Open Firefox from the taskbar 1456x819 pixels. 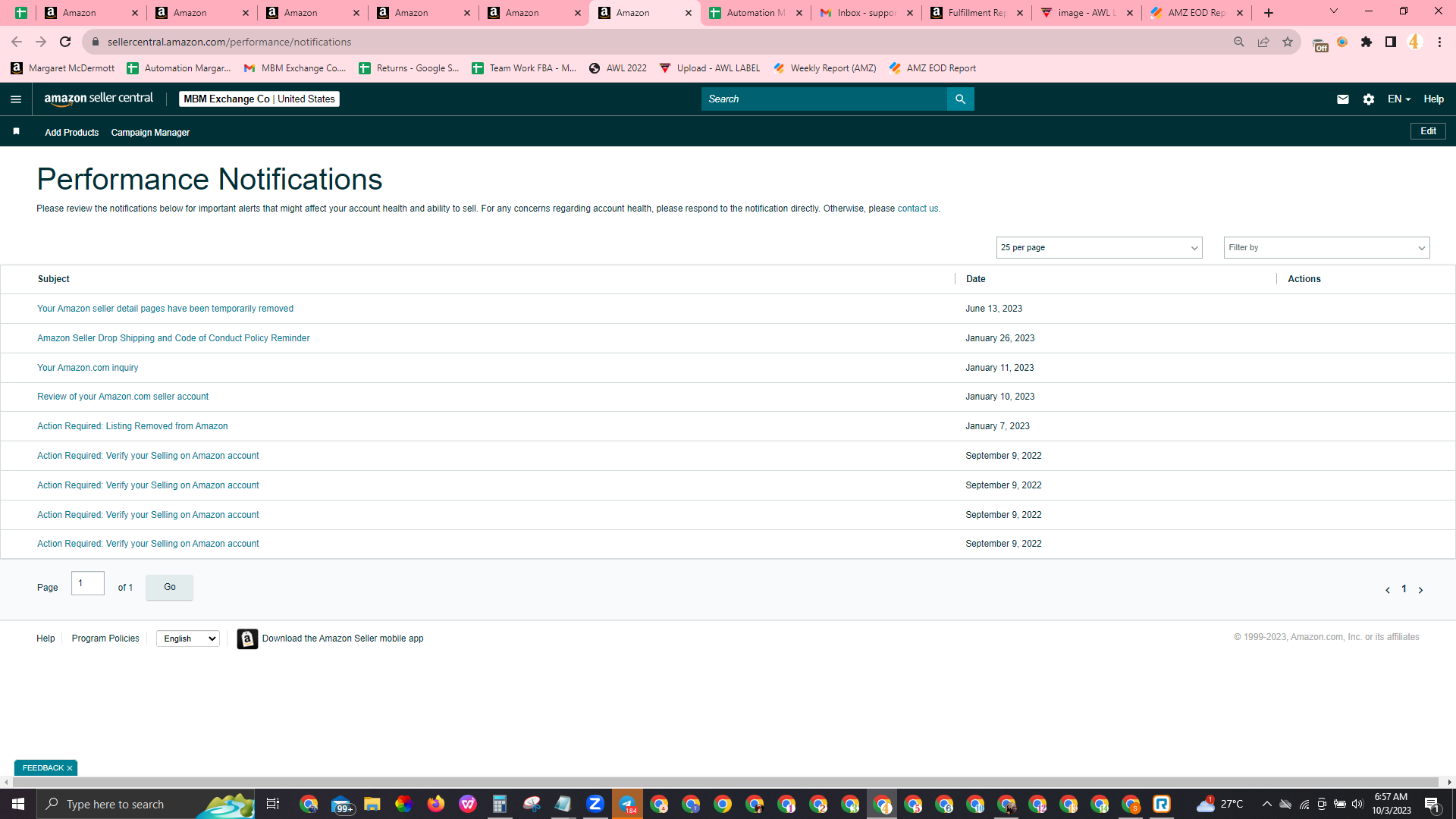click(435, 804)
